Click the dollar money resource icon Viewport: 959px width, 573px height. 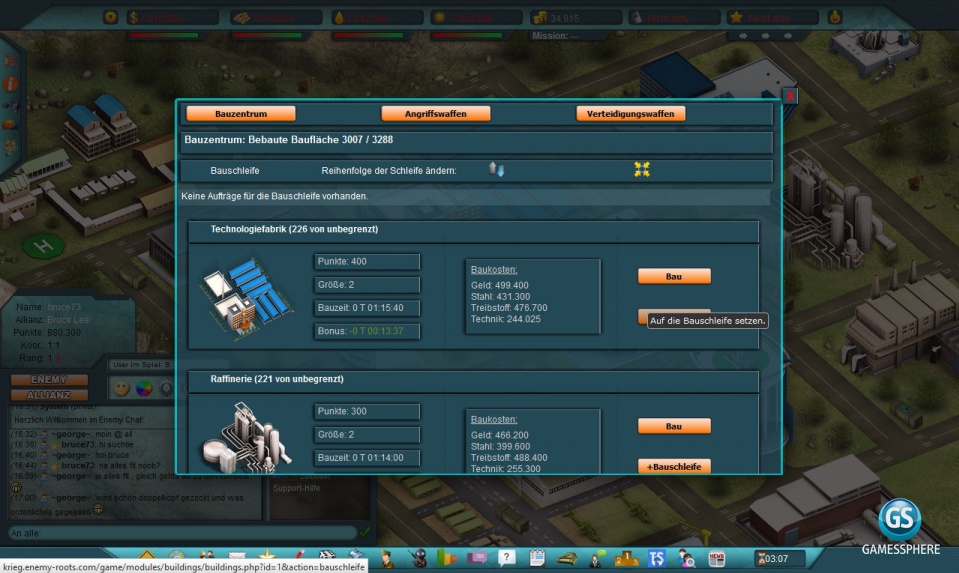click(x=133, y=18)
